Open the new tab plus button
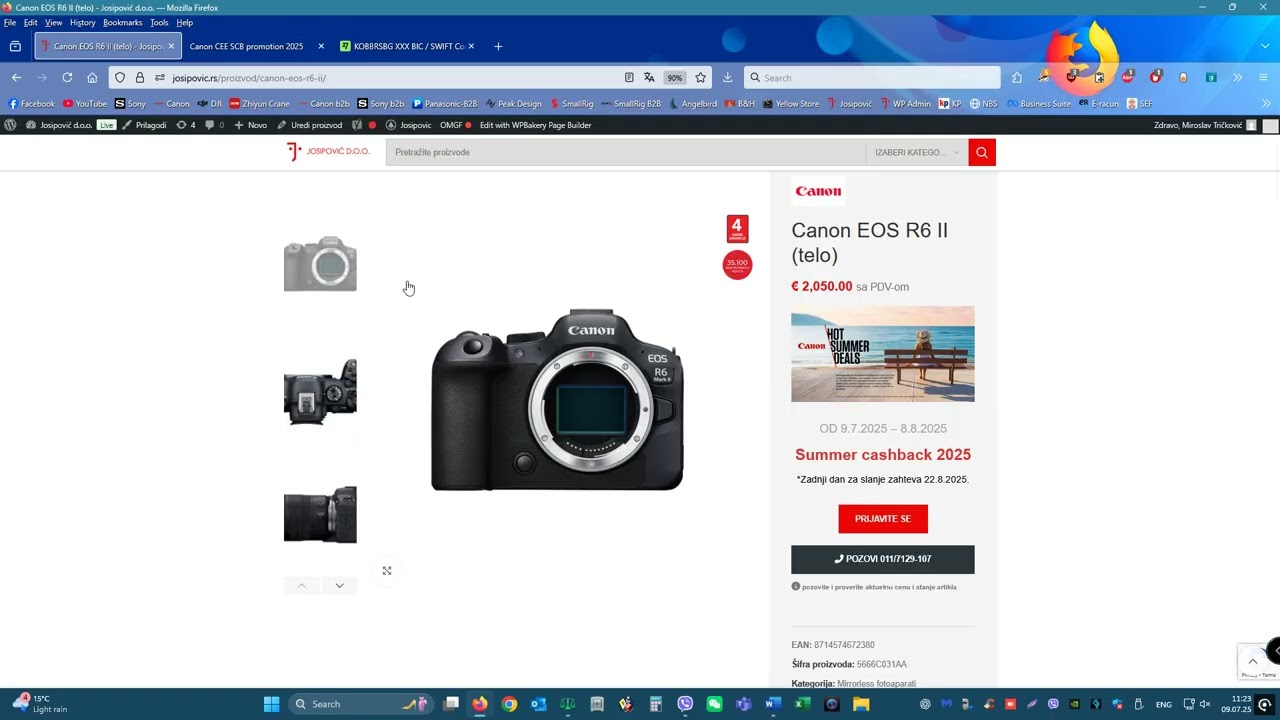The width and height of the screenshot is (1280, 720). pos(498,46)
